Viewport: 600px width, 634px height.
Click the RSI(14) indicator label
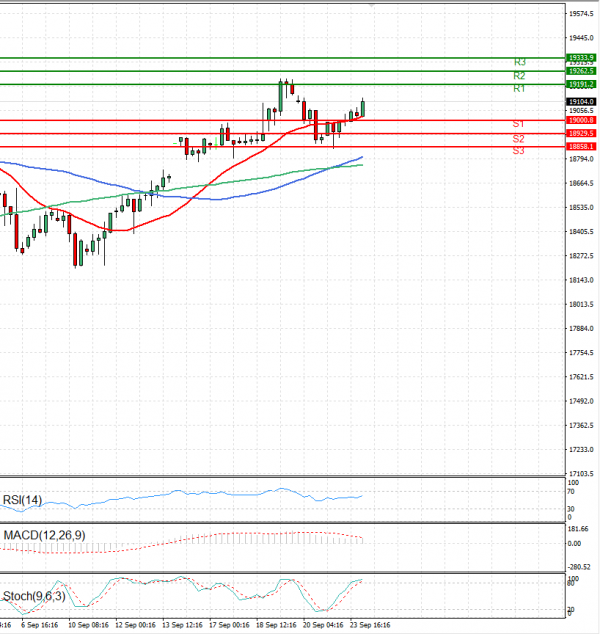tap(22, 500)
